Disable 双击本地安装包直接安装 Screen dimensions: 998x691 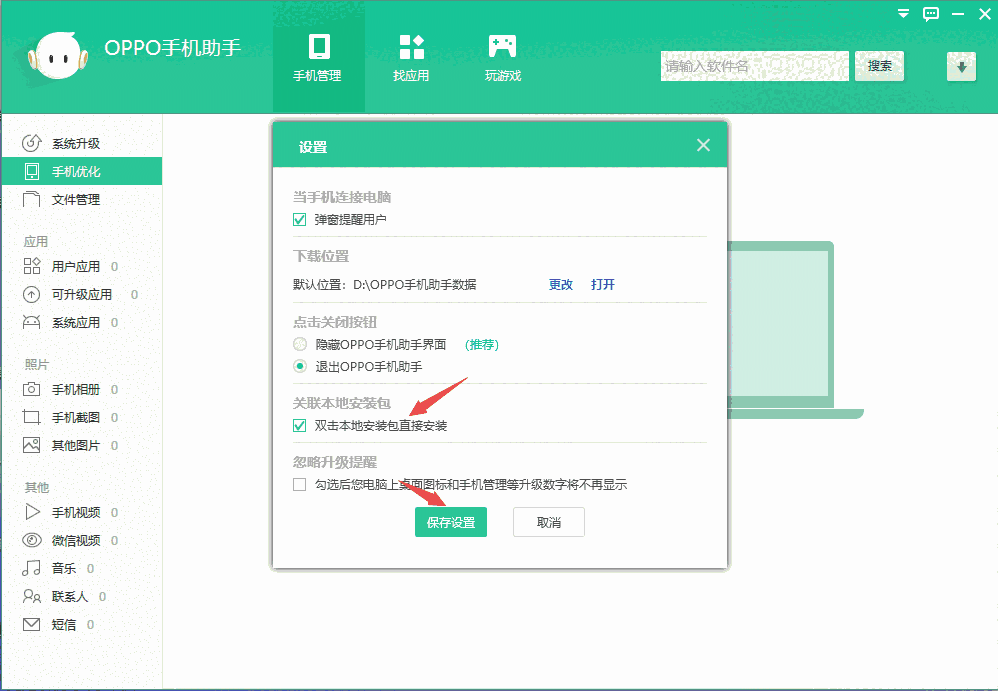click(299, 425)
